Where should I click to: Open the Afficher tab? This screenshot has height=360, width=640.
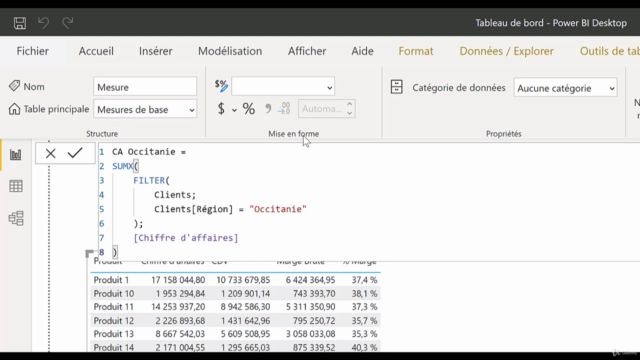(307, 51)
